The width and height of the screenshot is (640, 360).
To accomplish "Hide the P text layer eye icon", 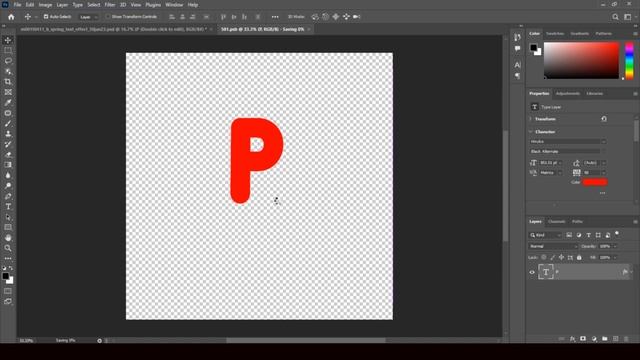I will pyautogui.click(x=532, y=272).
